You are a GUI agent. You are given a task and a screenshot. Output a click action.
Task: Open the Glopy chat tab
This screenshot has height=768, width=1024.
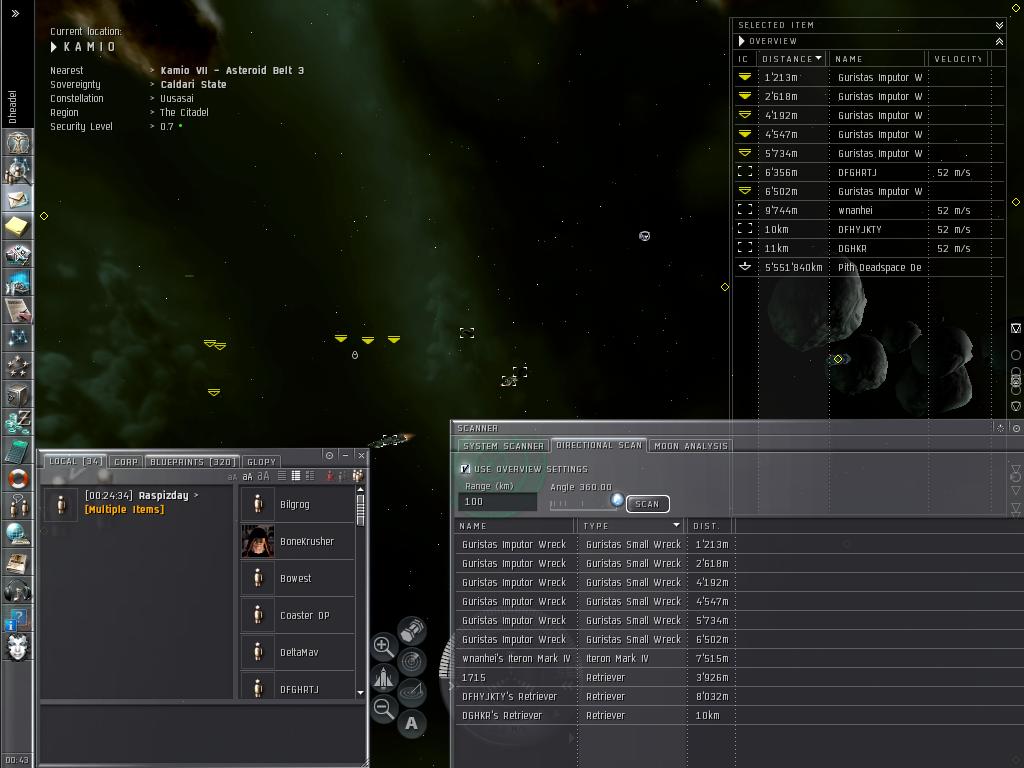pos(261,462)
